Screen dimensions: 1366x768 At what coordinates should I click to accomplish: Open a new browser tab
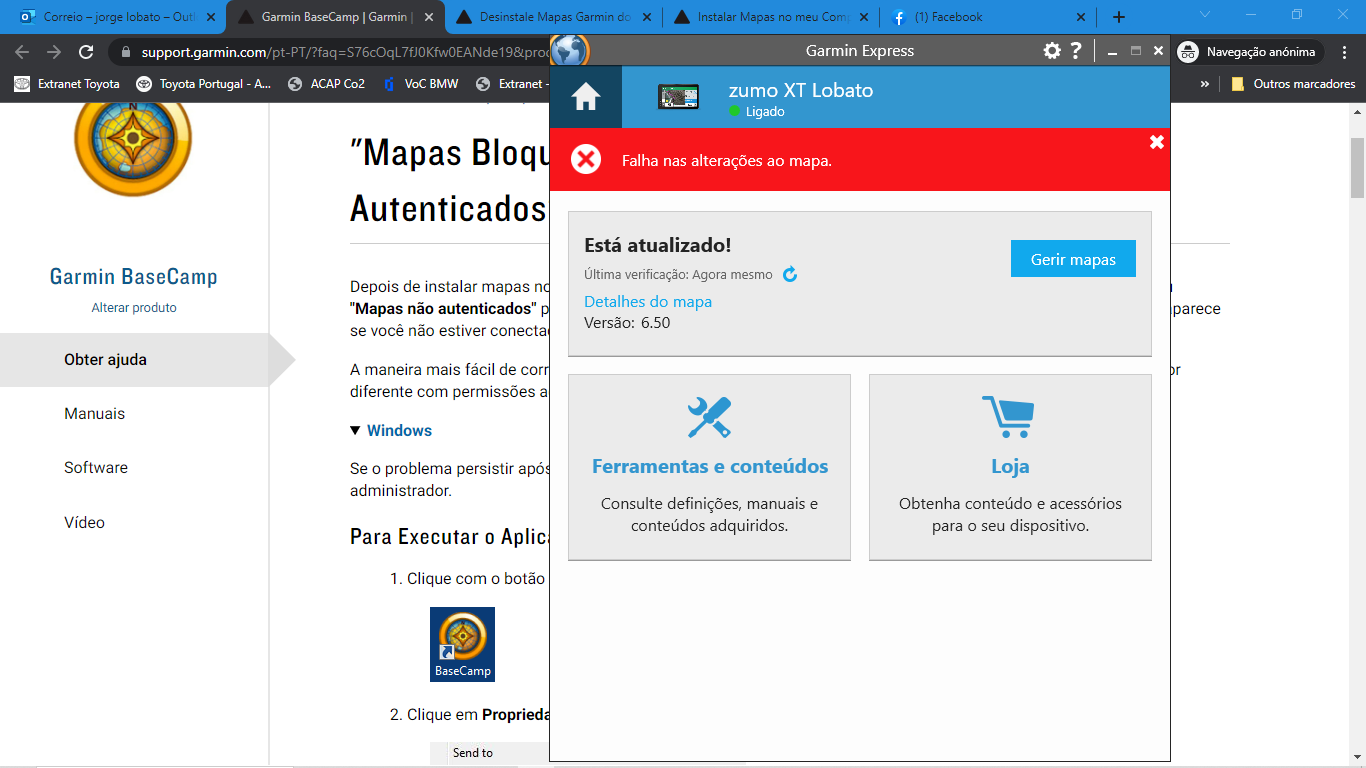[1119, 17]
